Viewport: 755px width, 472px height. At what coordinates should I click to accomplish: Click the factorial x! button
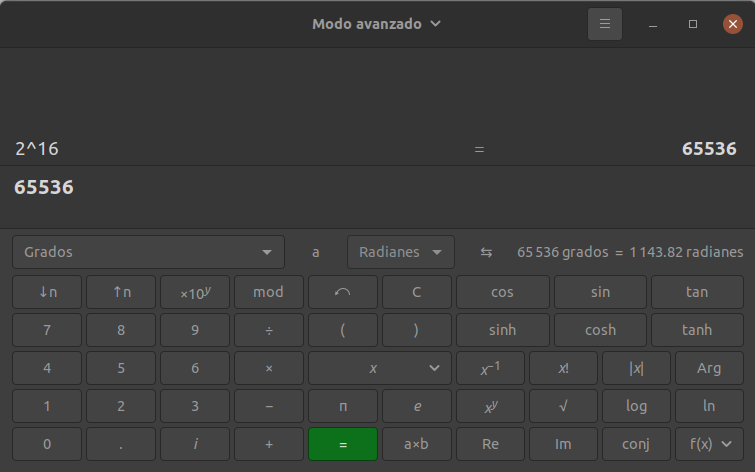coord(563,368)
